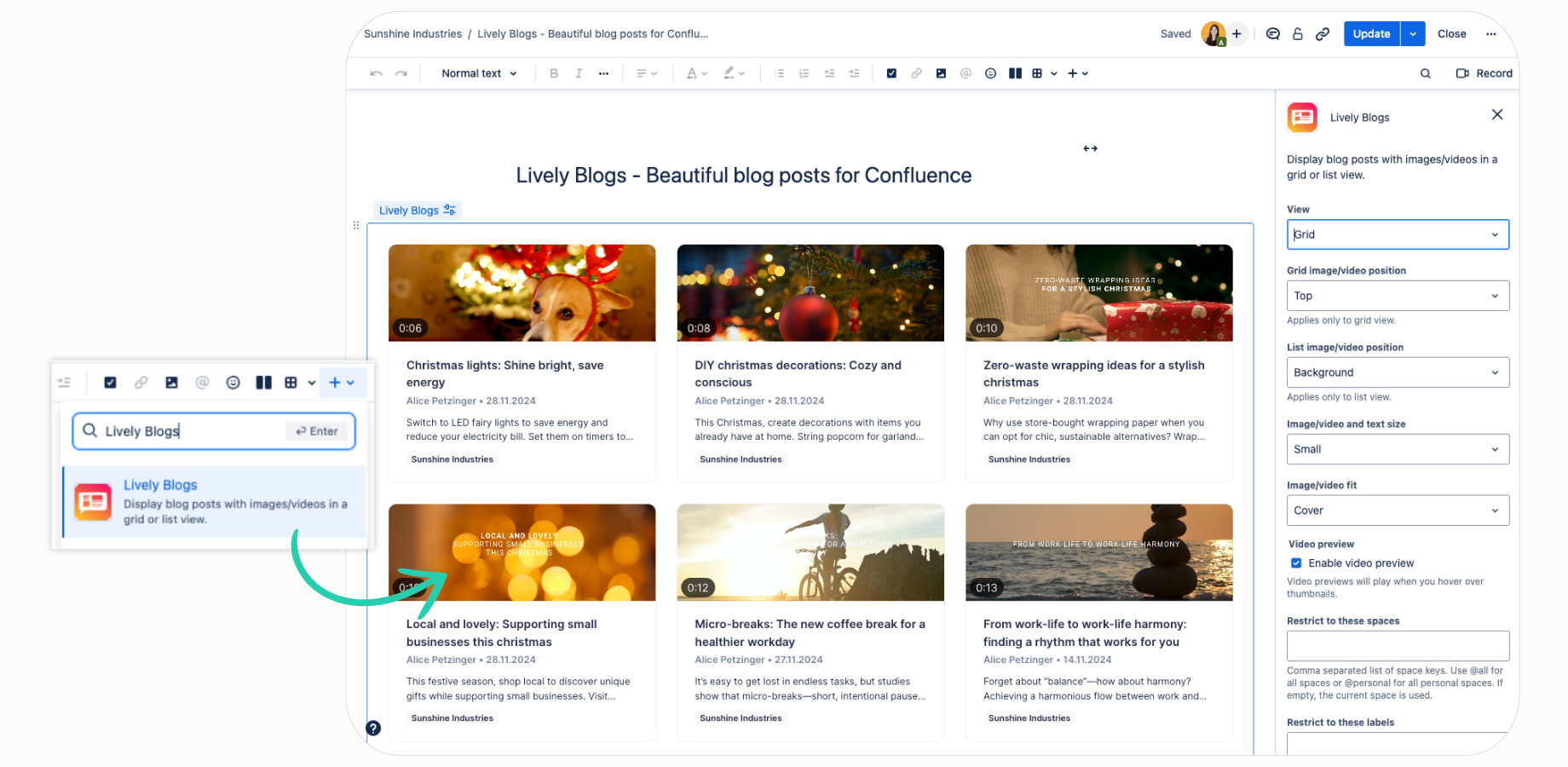Click the help question mark icon
The height and width of the screenshot is (767, 1568).
373,728
